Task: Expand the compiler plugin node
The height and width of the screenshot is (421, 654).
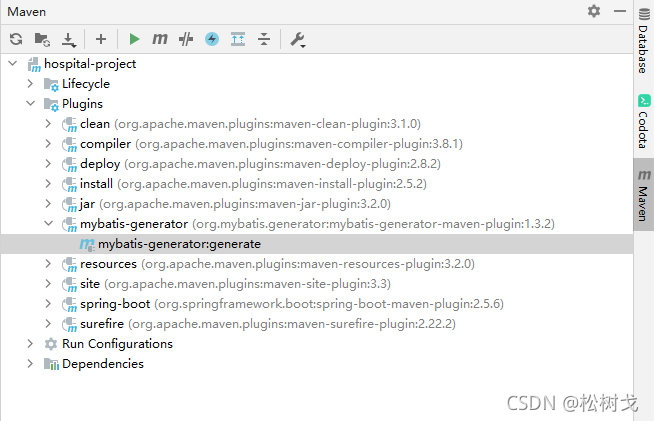Action: pyautogui.click(x=48, y=144)
